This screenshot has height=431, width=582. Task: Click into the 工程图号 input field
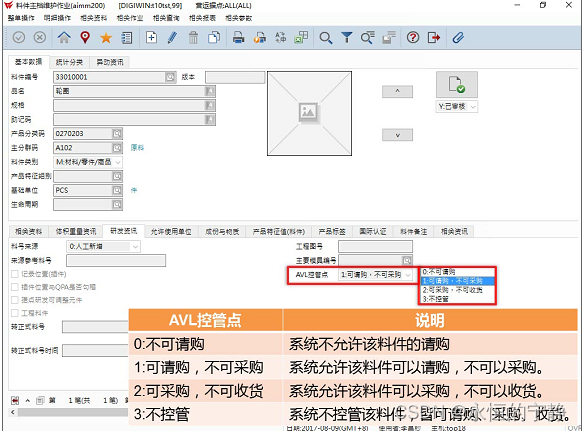pos(375,246)
